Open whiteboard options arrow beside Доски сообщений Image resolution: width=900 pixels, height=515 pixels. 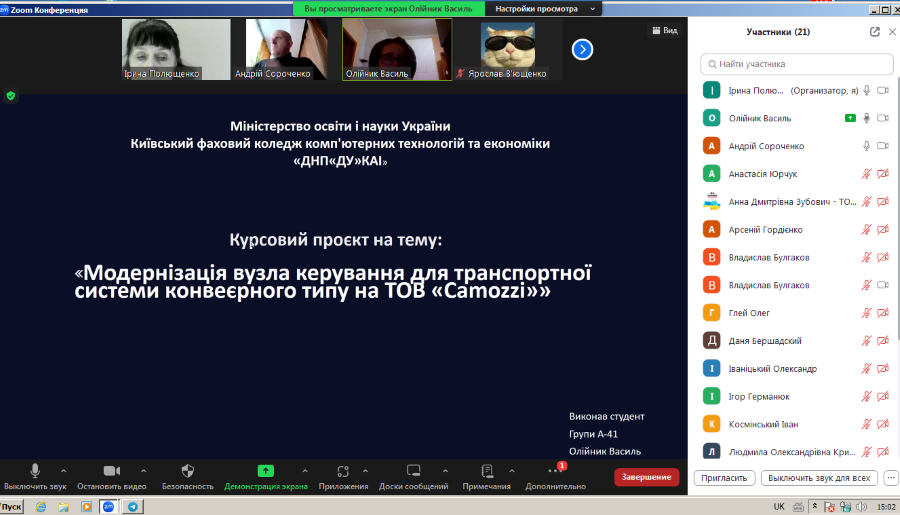tap(445, 471)
